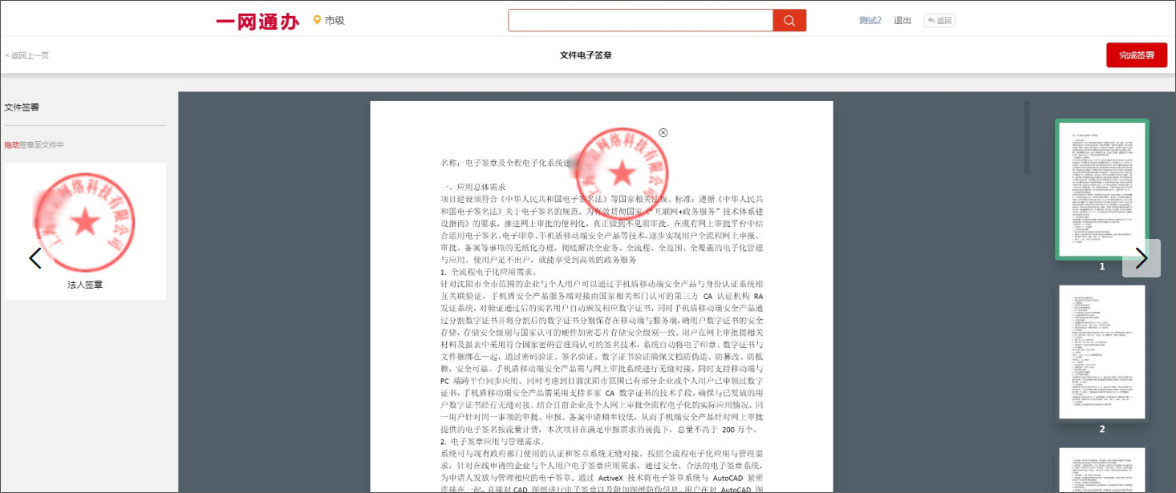Screen dimensions: 1176x493
Task: Click the 返回 button in the header
Action: tap(940, 20)
